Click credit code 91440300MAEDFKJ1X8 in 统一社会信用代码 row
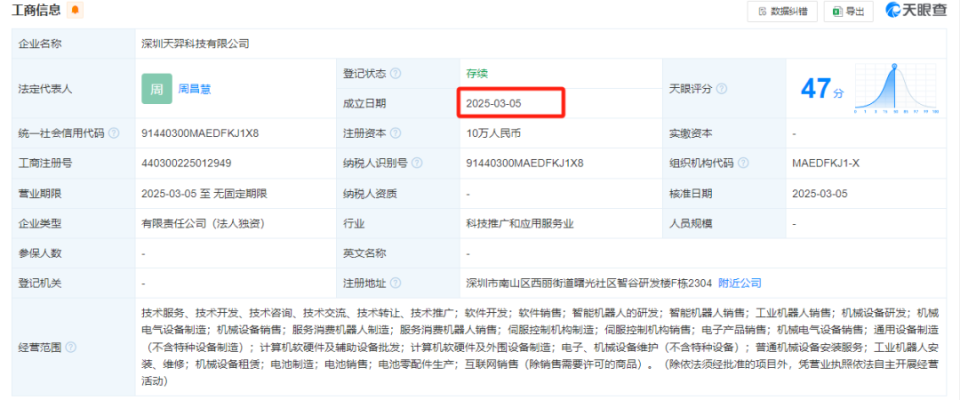Image resolution: width=960 pixels, height=400 pixels. pyautogui.click(x=200, y=133)
